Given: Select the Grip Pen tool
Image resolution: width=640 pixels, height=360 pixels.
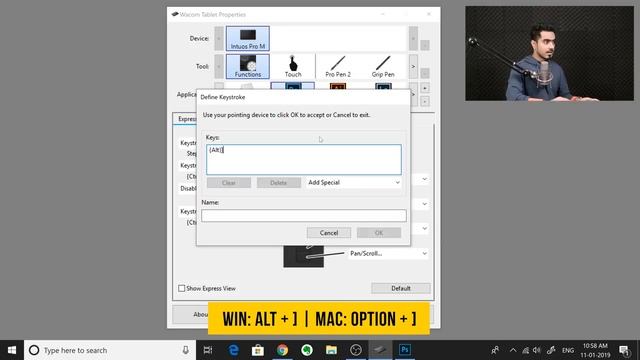Looking at the screenshot, I should click(383, 66).
